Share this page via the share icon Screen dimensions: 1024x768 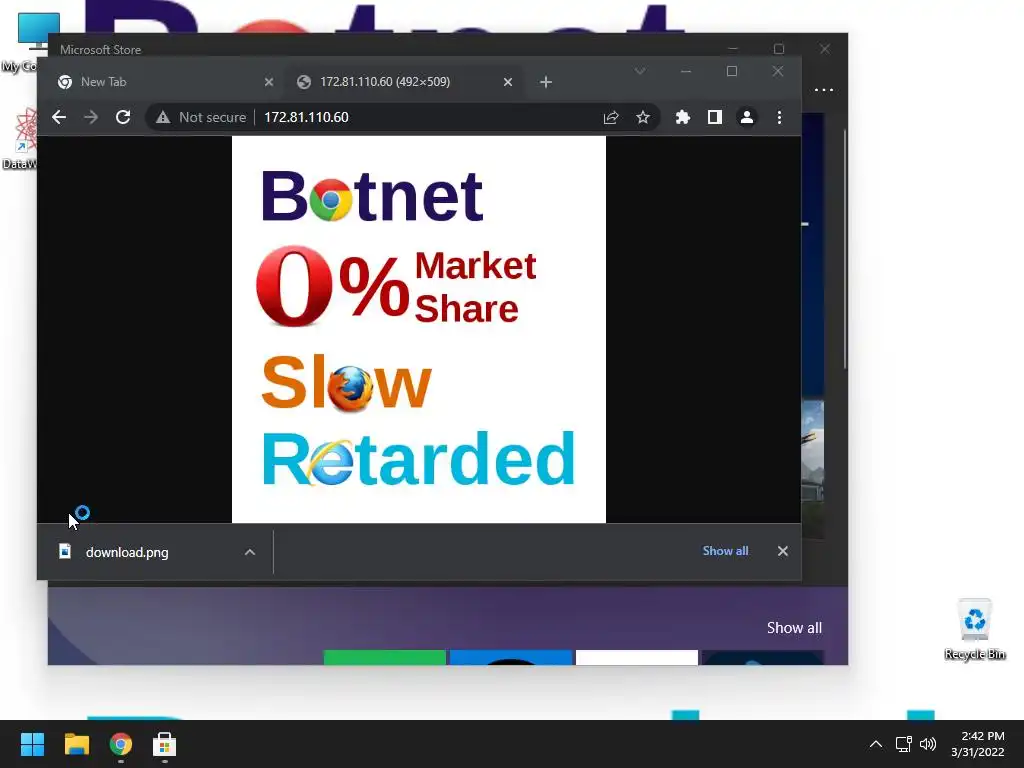coord(611,118)
